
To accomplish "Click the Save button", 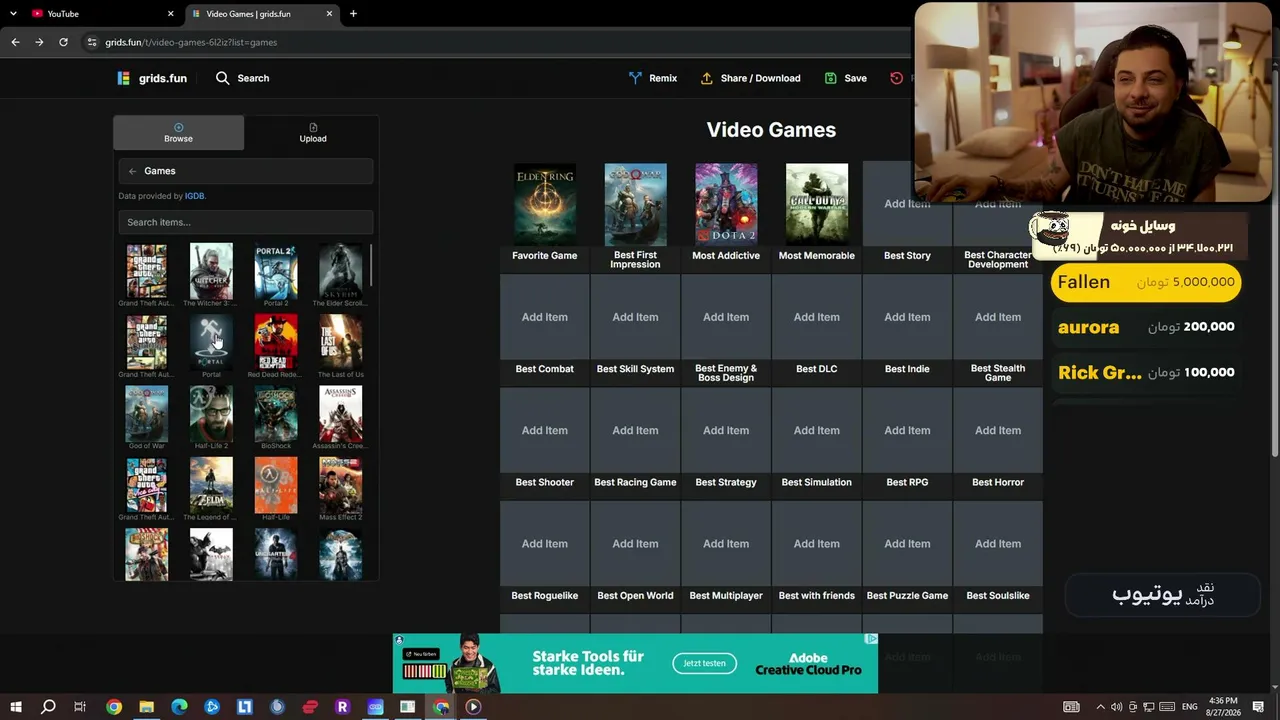I will 845,78.
